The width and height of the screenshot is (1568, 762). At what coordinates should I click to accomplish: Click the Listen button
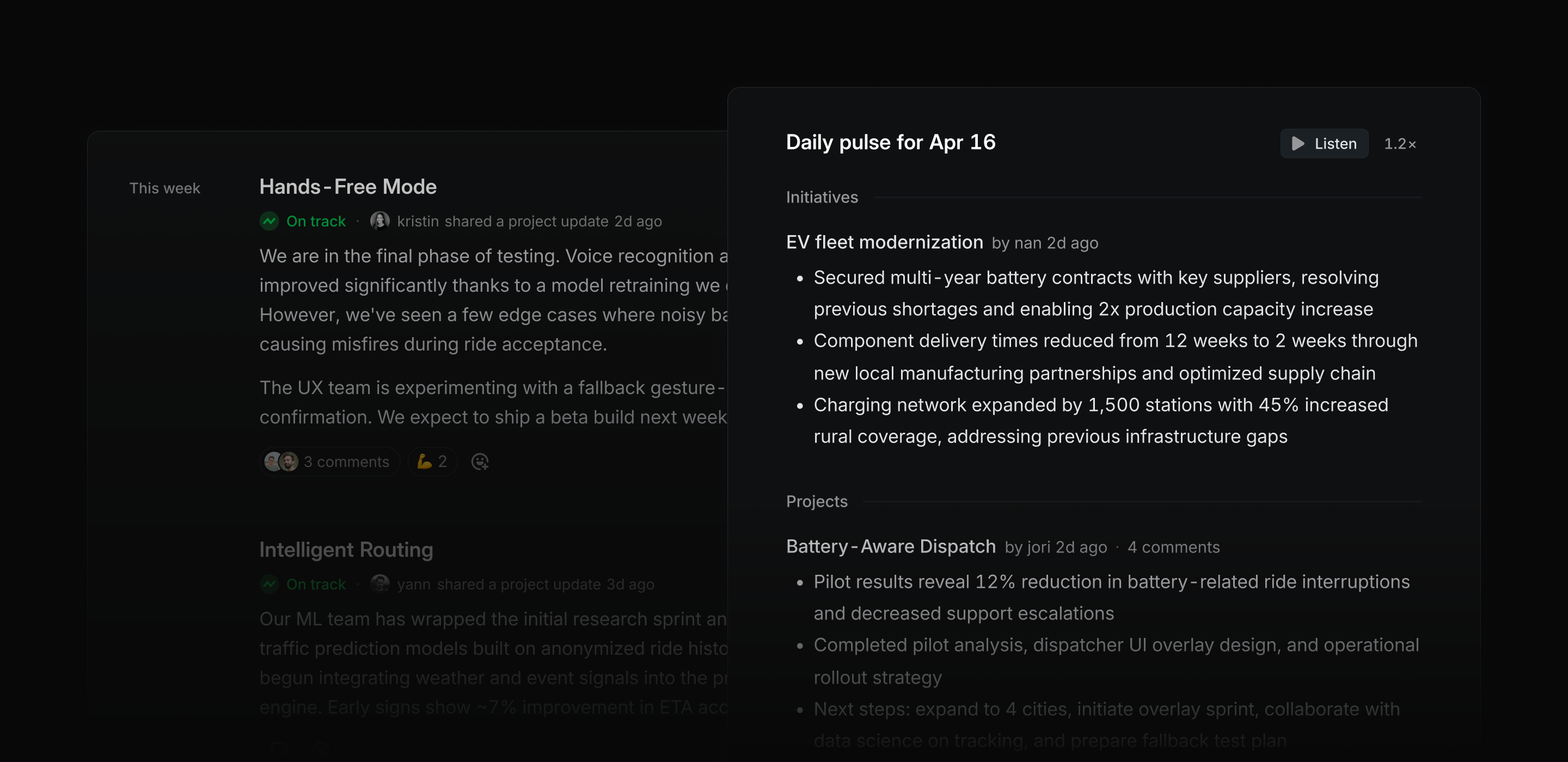pos(1324,144)
